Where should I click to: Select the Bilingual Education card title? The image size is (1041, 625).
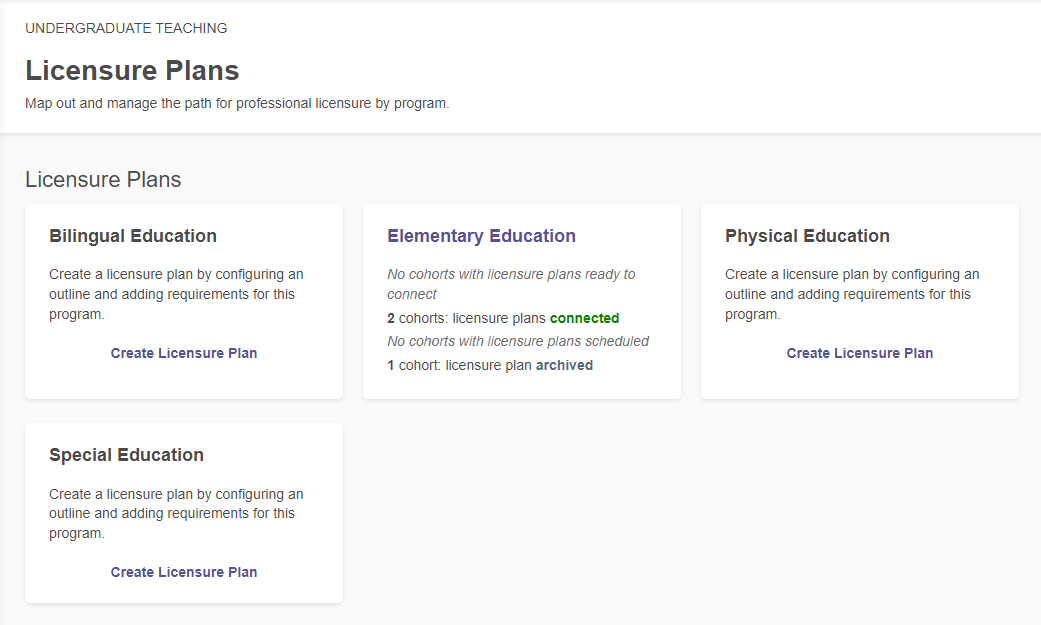(133, 236)
